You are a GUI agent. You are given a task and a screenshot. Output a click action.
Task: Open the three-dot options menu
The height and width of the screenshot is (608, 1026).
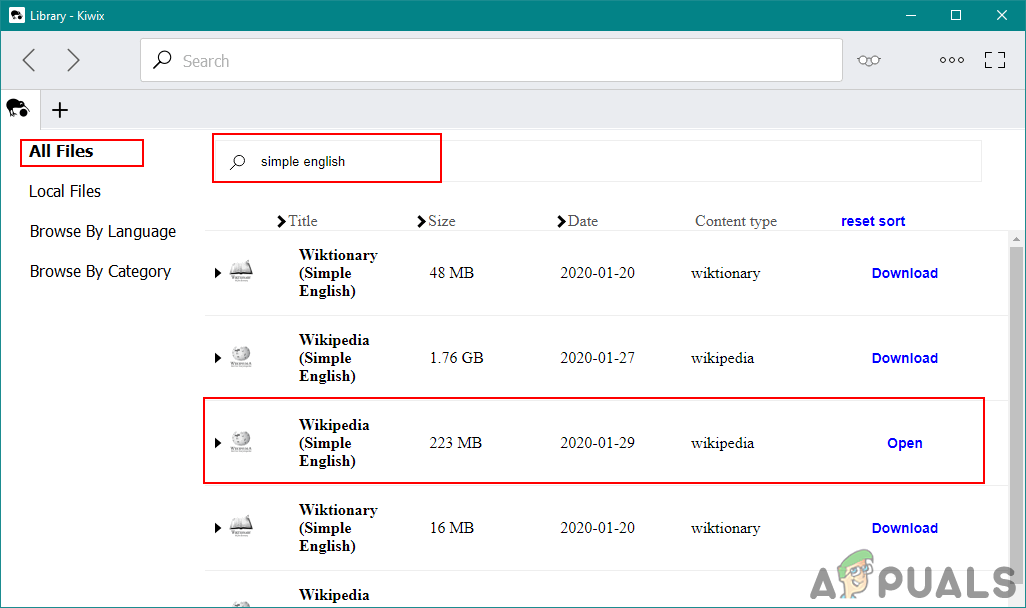pyautogui.click(x=951, y=61)
